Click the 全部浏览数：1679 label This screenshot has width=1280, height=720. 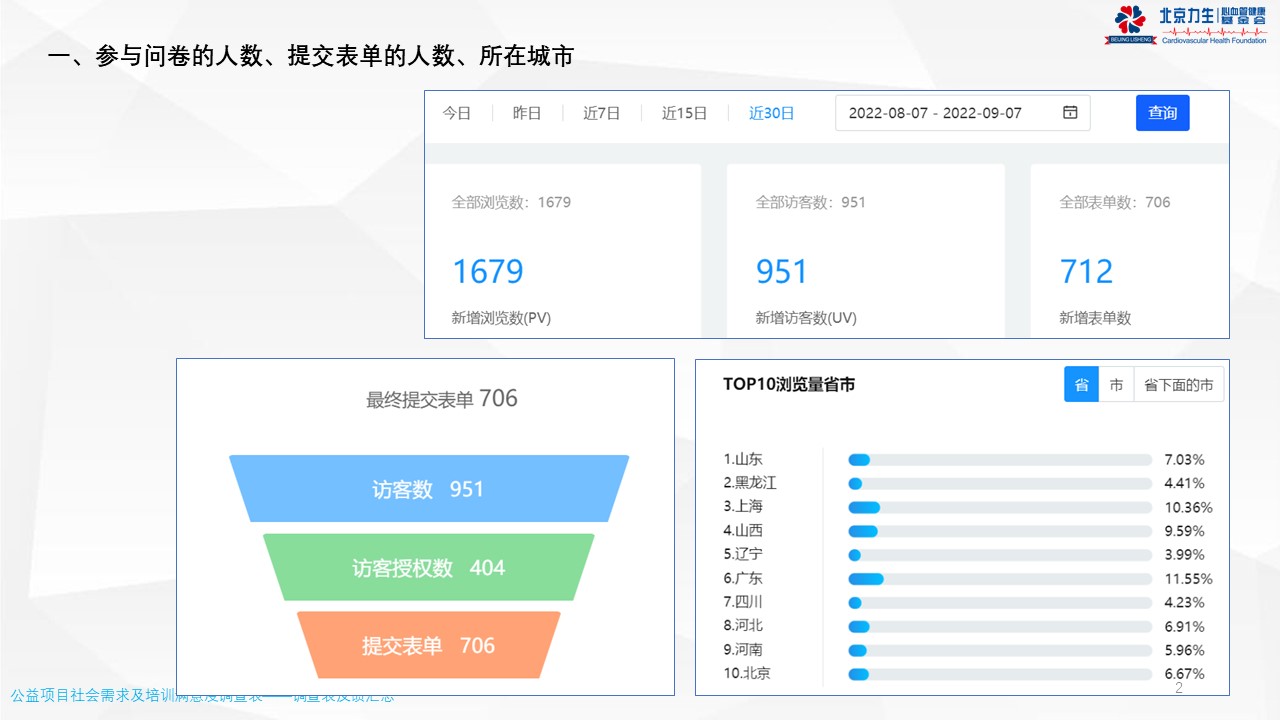511,202
